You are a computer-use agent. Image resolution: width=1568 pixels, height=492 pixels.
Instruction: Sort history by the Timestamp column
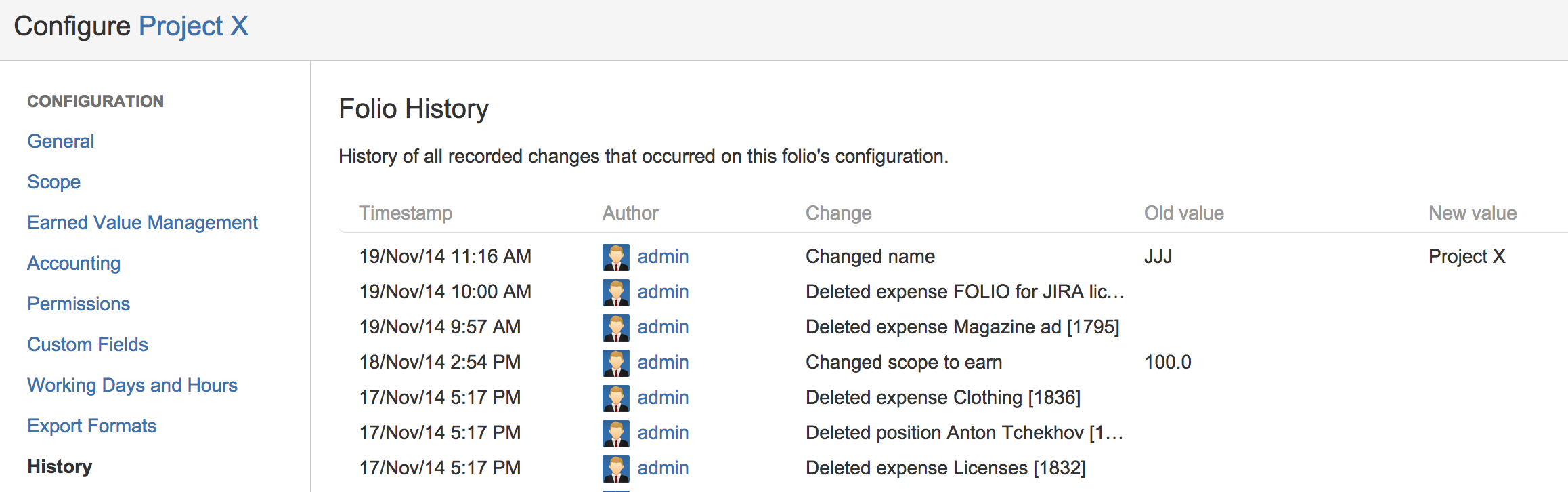click(x=406, y=212)
